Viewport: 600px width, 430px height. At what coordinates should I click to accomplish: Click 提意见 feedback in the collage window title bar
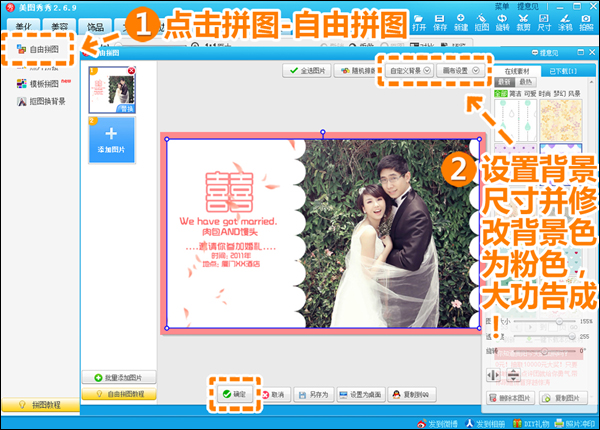[x=545, y=52]
